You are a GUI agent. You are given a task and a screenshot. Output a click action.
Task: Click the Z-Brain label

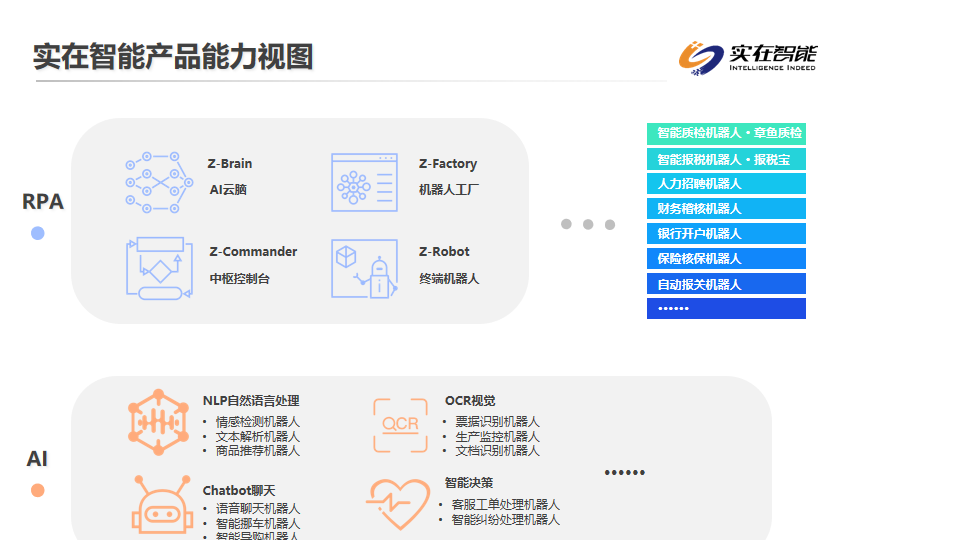[x=230, y=163]
